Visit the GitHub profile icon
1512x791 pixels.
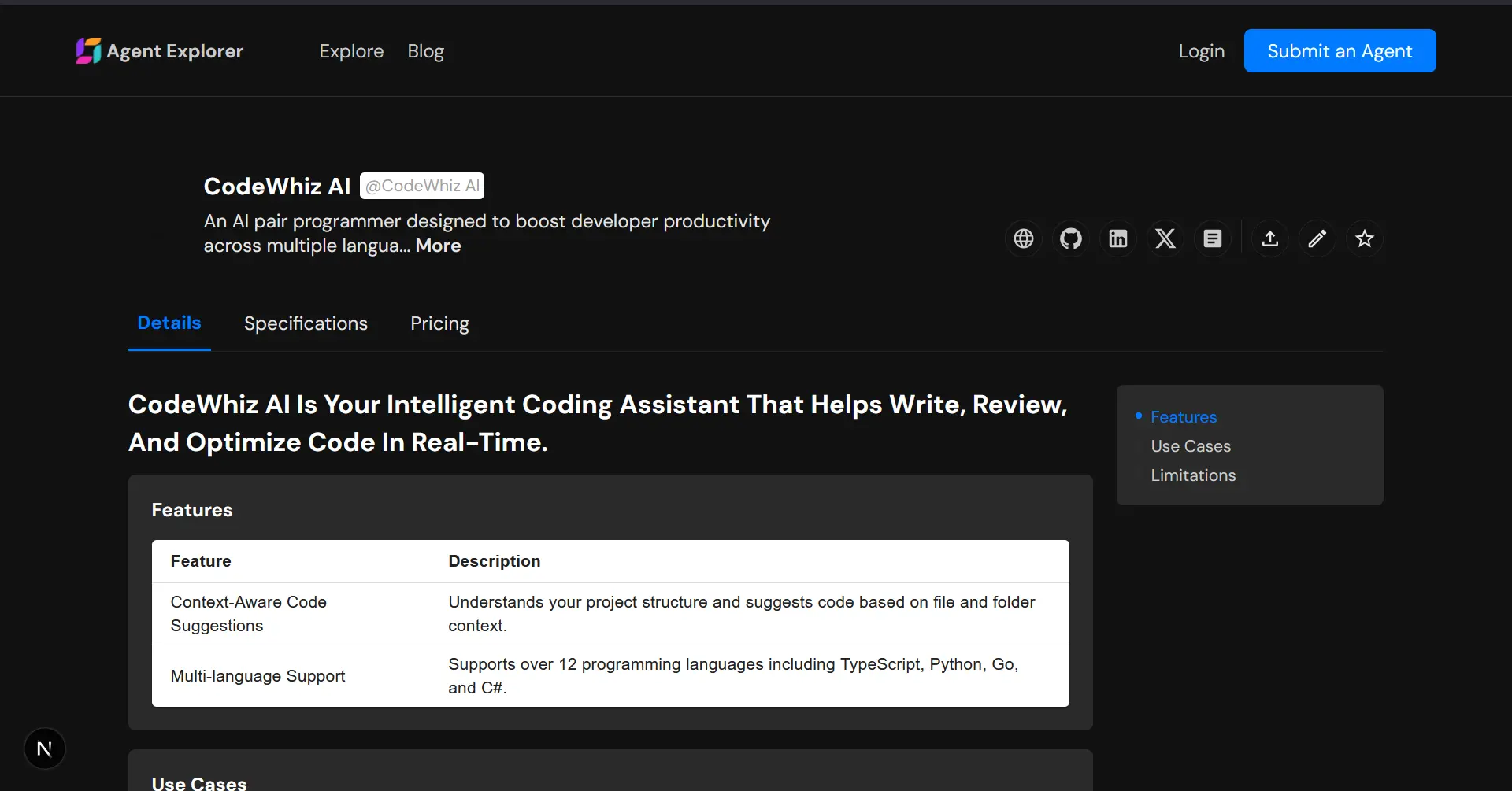click(x=1071, y=238)
